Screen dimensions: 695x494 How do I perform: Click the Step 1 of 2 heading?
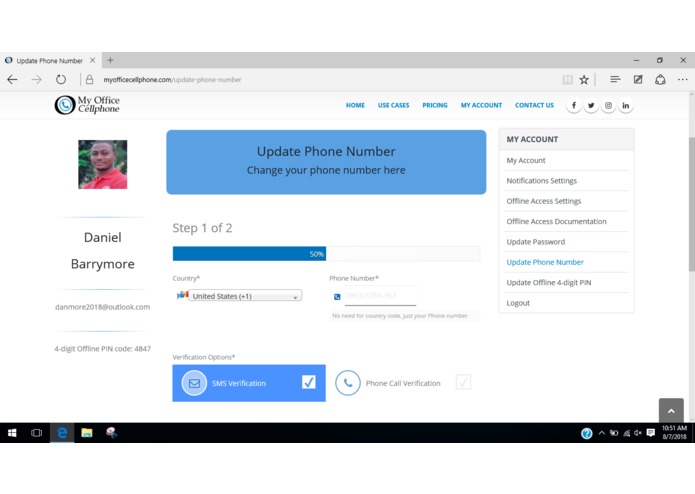pyautogui.click(x=202, y=228)
